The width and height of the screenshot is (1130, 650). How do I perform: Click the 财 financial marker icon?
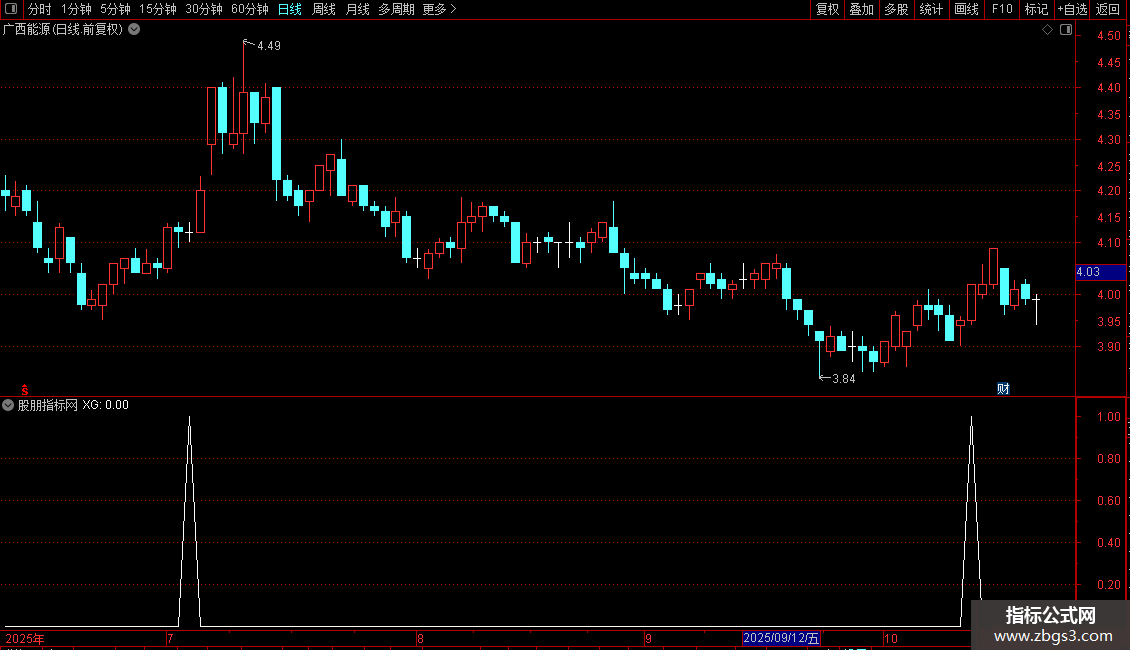[1002, 389]
